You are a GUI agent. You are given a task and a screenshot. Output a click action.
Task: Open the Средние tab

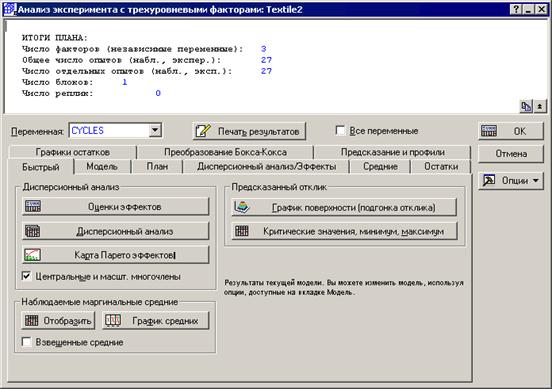pos(380,167)
